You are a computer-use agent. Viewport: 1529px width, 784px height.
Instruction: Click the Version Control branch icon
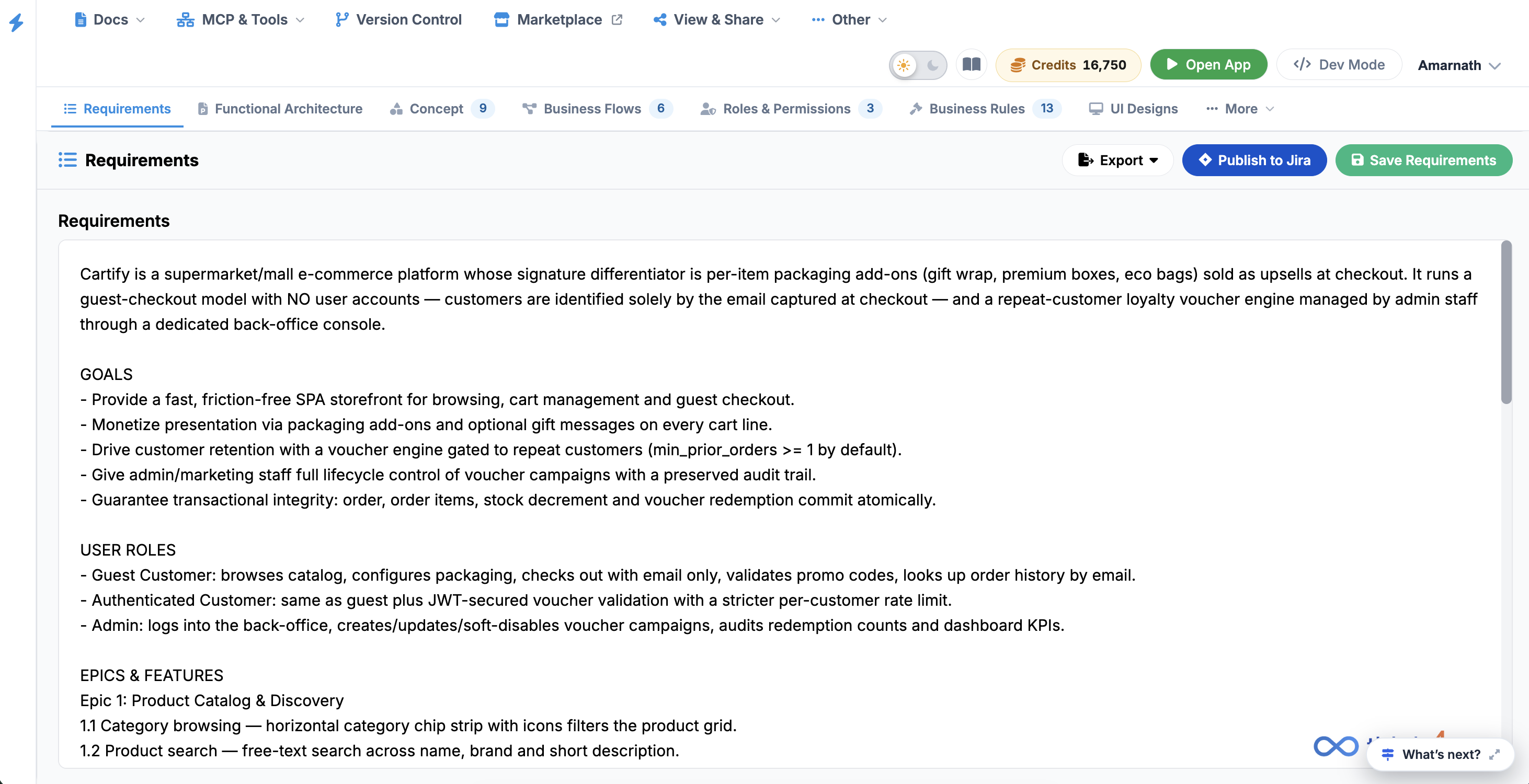pyautogui.click(x=341, y=19)
